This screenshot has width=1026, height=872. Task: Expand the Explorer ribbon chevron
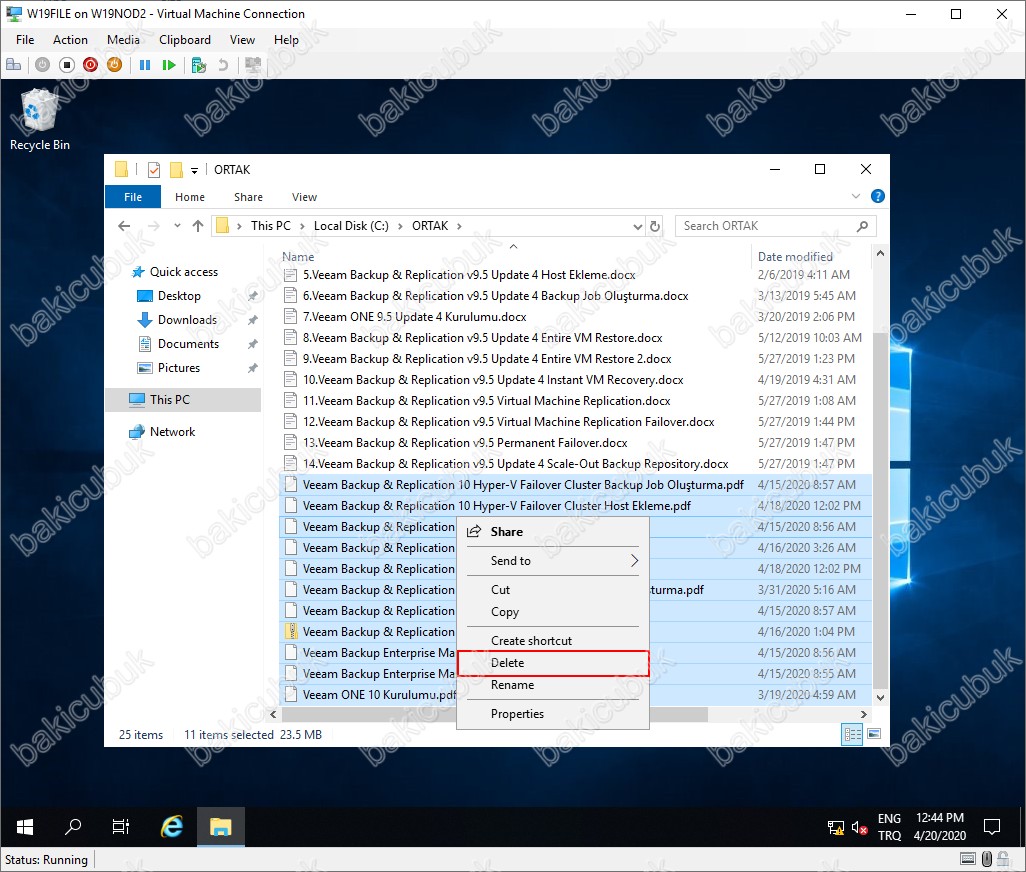pyautogui.click(x=857, y=197)
